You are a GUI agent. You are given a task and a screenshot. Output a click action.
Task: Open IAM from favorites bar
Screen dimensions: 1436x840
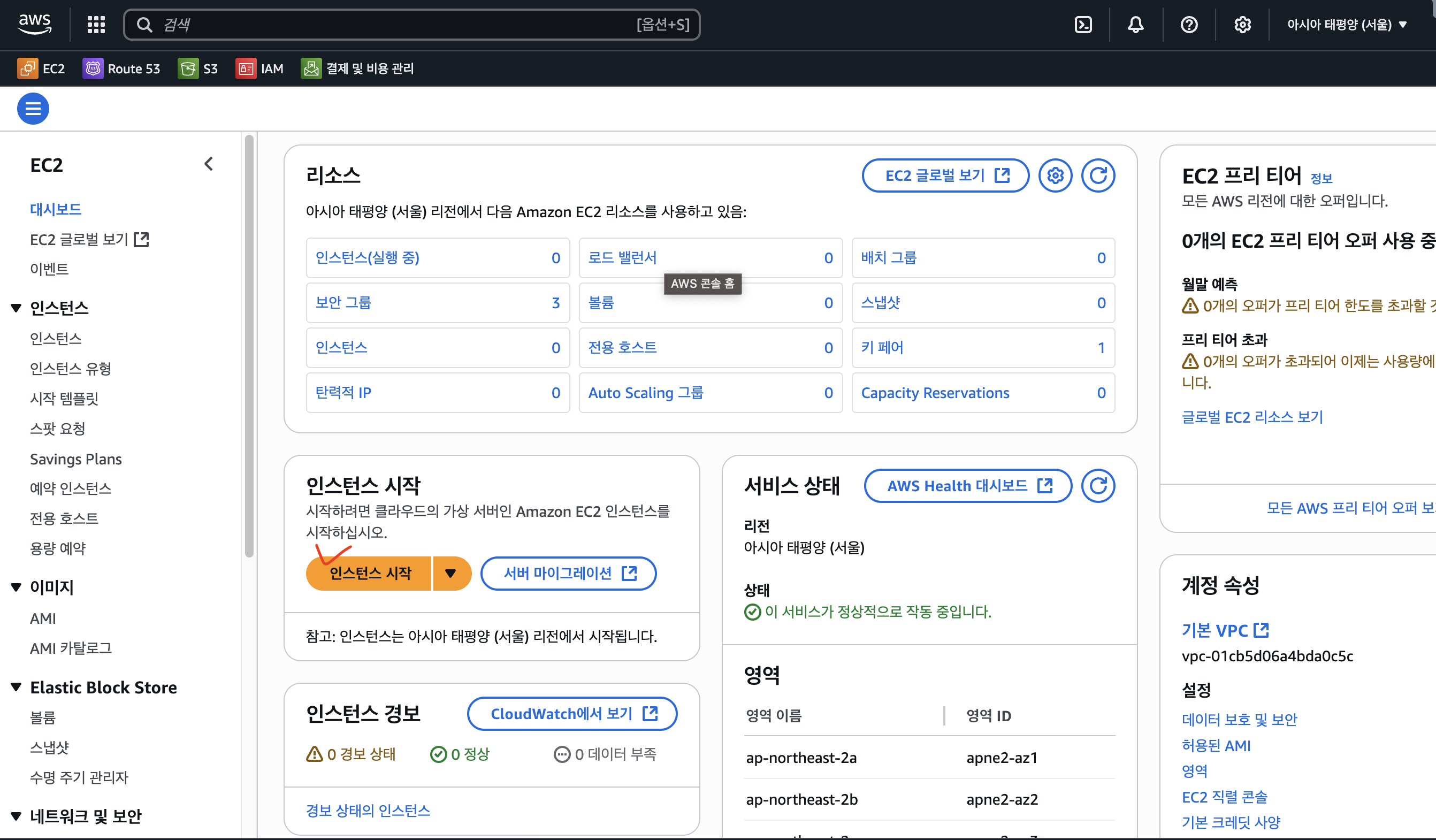[259, 68]
